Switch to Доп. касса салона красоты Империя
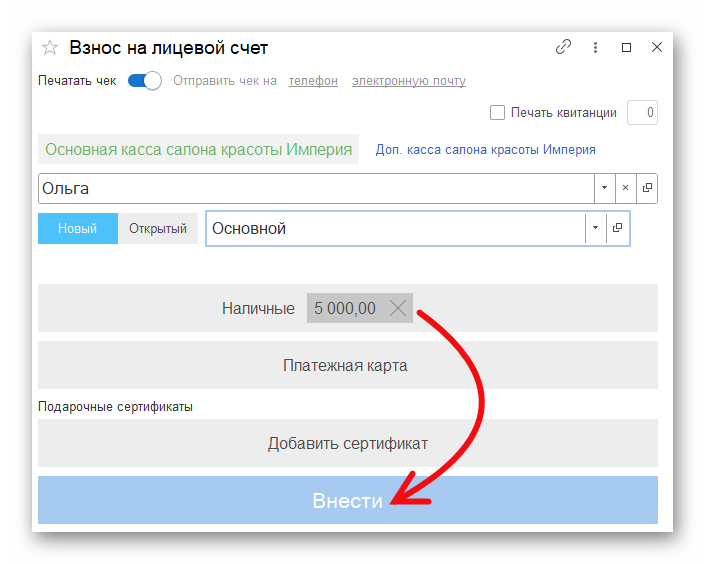The image size is (705, 564). [x=486, y=149]
